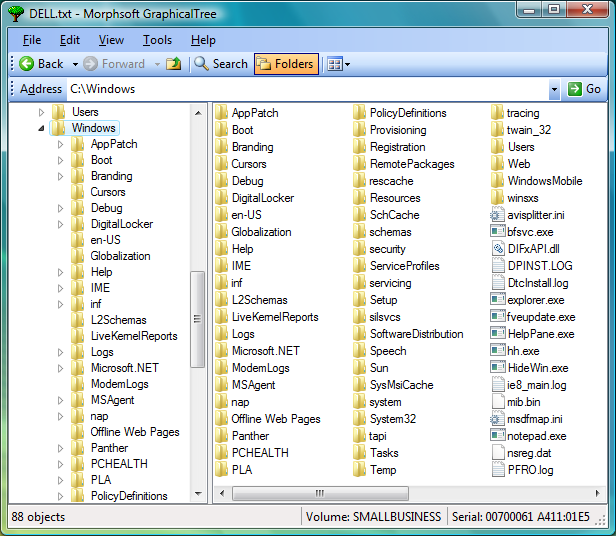This screenshot has height=536, width=616.
Task: Open the Views icon button
Action: pos(335,64)
